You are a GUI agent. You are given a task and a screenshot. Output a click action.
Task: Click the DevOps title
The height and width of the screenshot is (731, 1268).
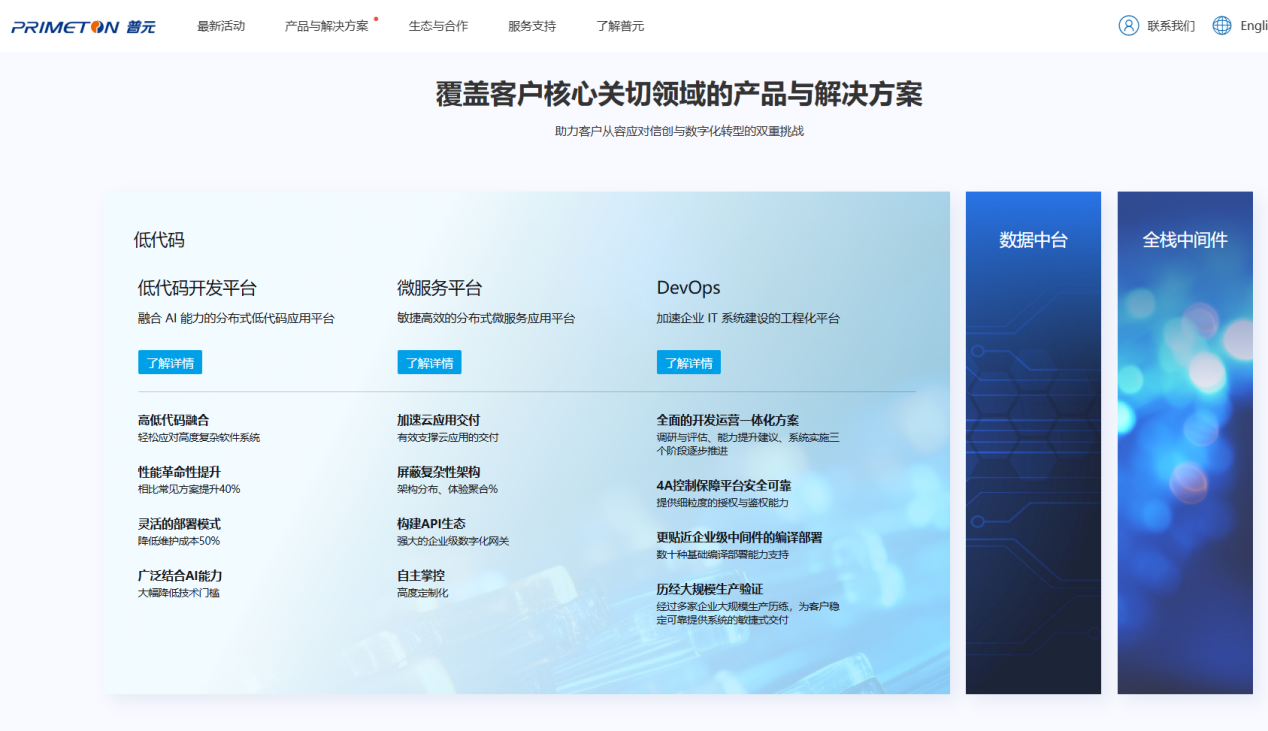[688, 288]
